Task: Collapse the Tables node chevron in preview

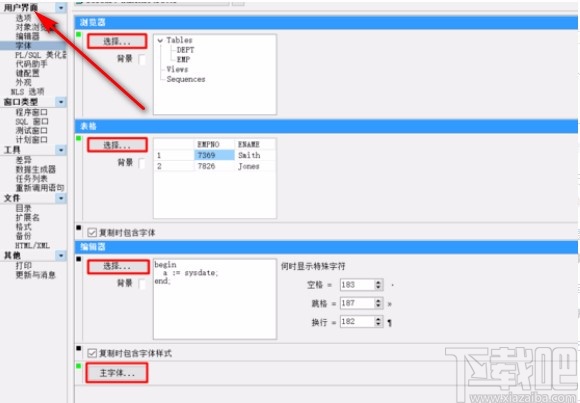Action: (x=160, y=40)
